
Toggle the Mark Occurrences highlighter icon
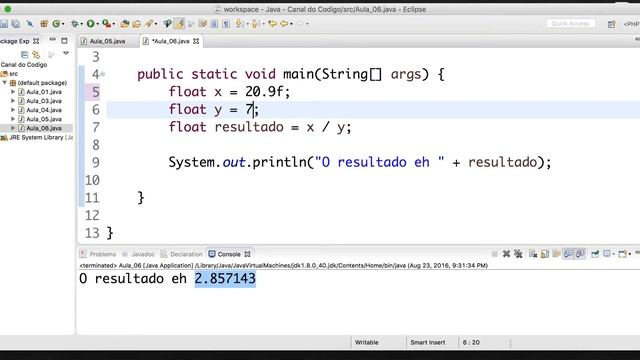click(x=179, y=24)
